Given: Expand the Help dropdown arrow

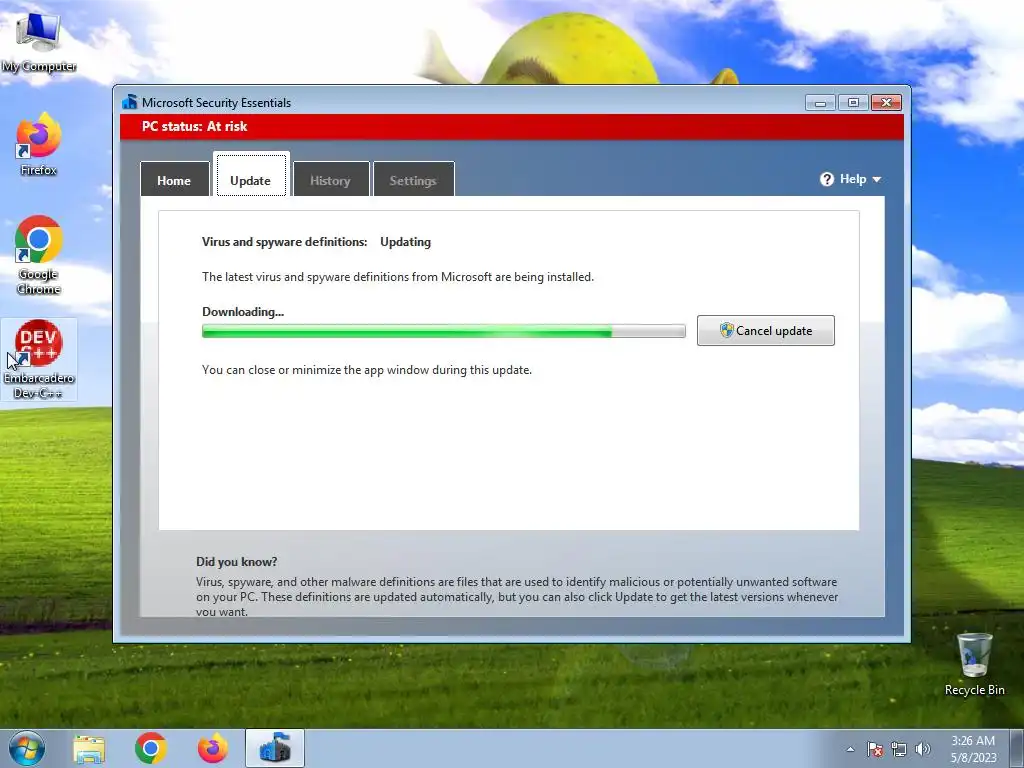Looking at the screenshot, I should 876,180.
